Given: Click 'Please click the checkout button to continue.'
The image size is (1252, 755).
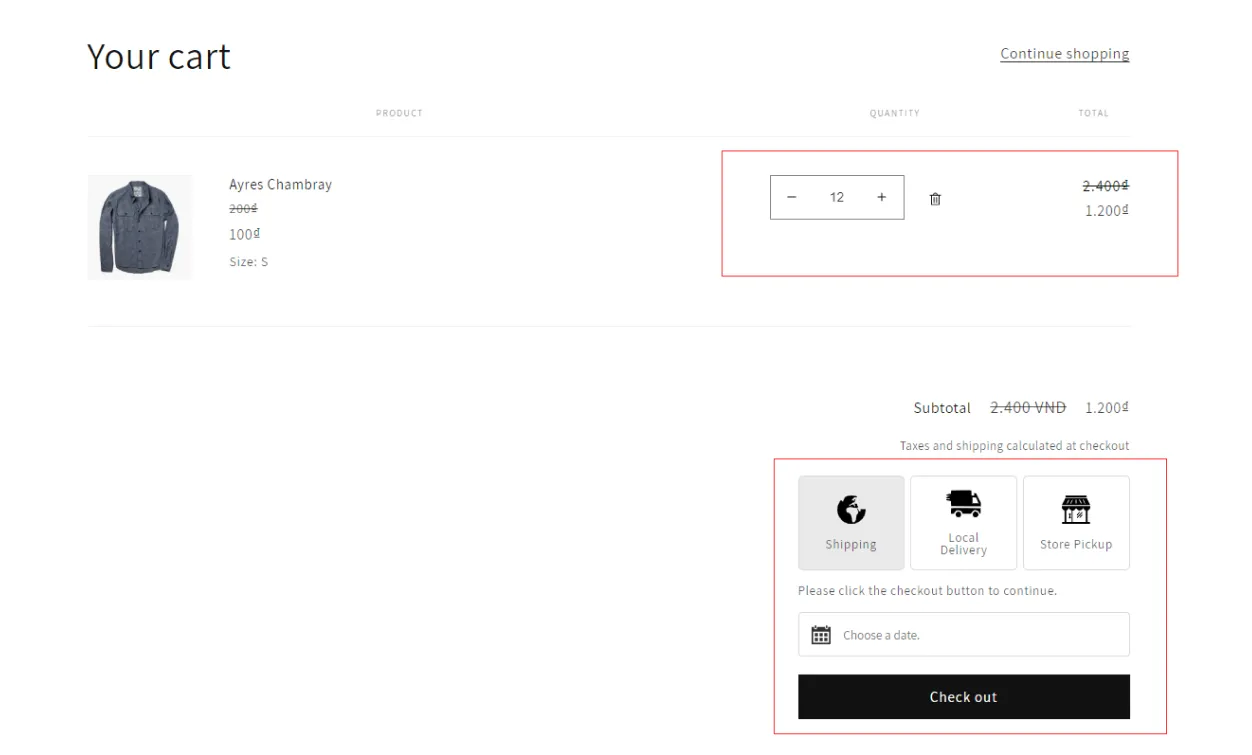Looking at the screenshot, I should pos(927,591).
